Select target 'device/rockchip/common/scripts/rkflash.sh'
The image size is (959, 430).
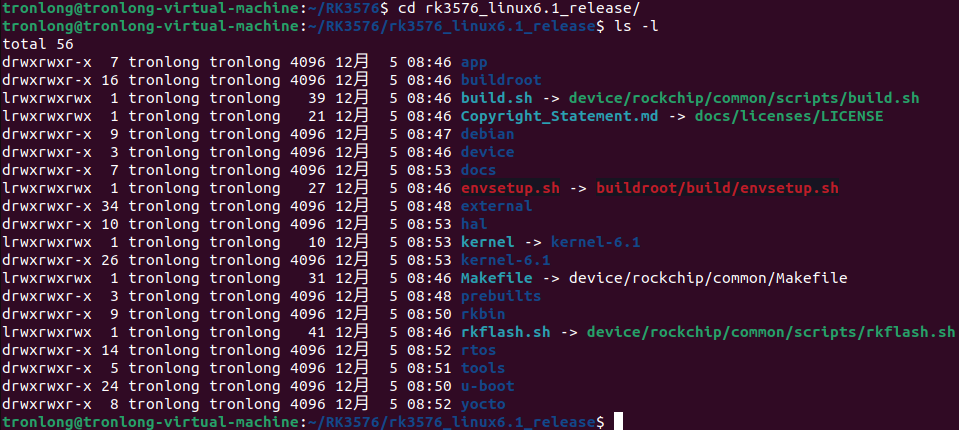click(x=771, y=332)
